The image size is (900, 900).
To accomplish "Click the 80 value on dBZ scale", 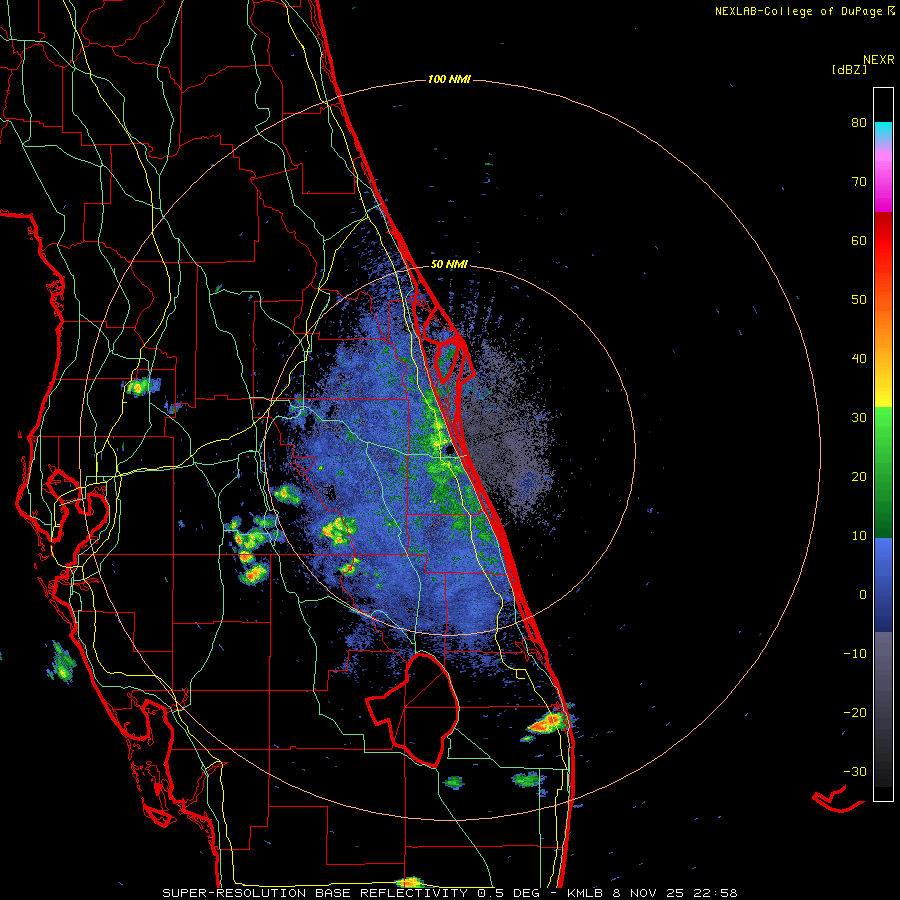I will click(859, 123).
